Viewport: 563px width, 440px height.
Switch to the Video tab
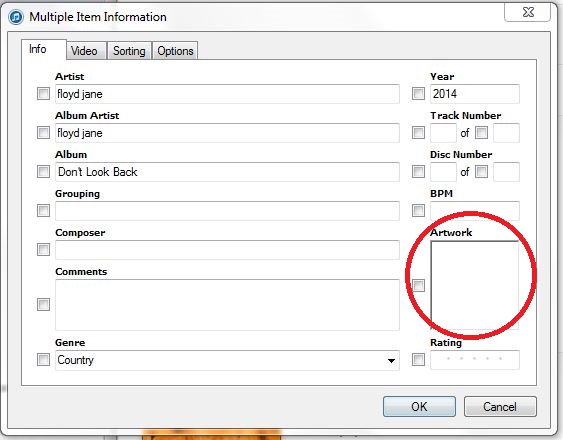click(84, 51)
